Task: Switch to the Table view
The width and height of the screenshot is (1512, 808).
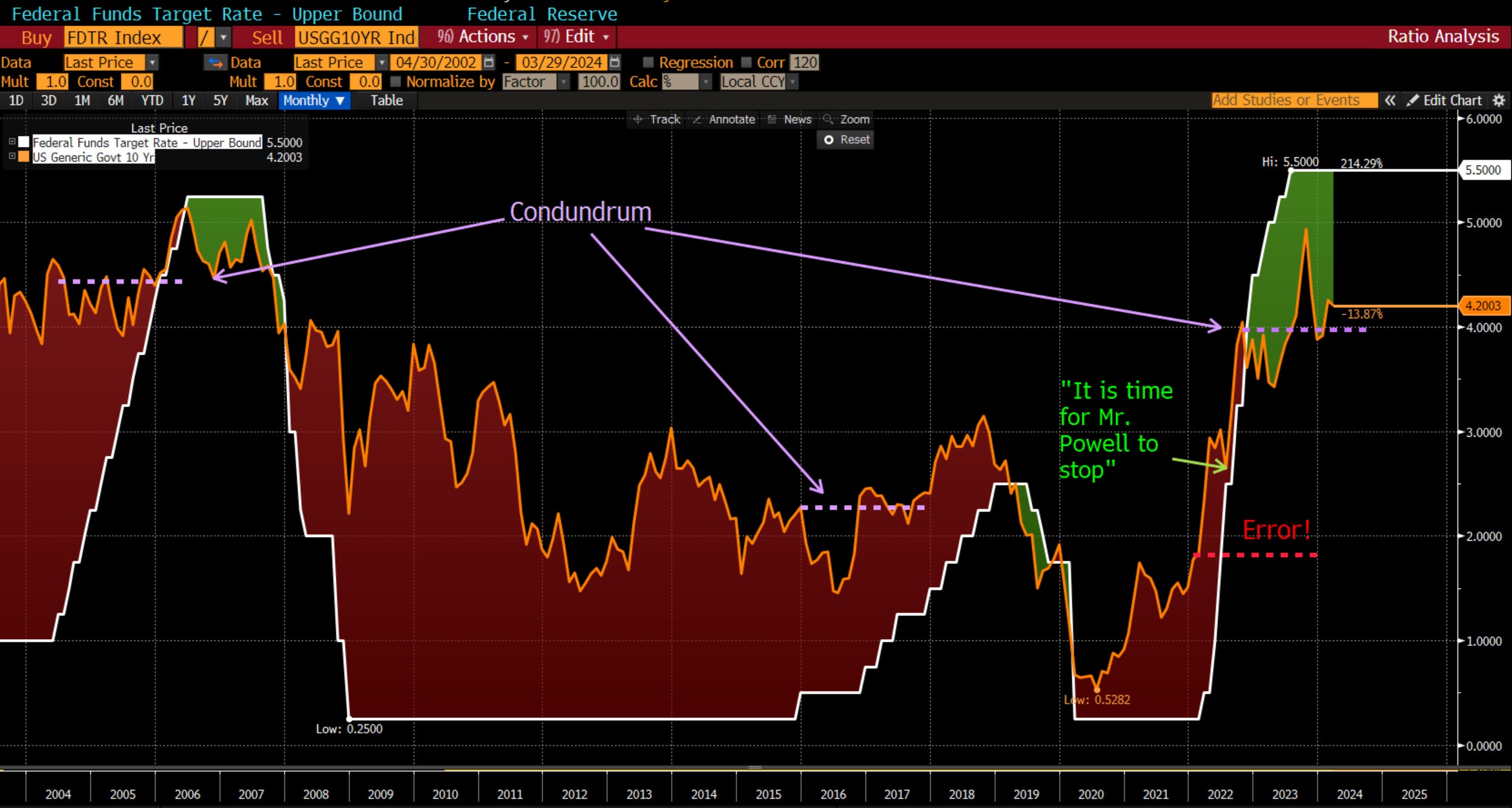Action: tap(387, 101)
